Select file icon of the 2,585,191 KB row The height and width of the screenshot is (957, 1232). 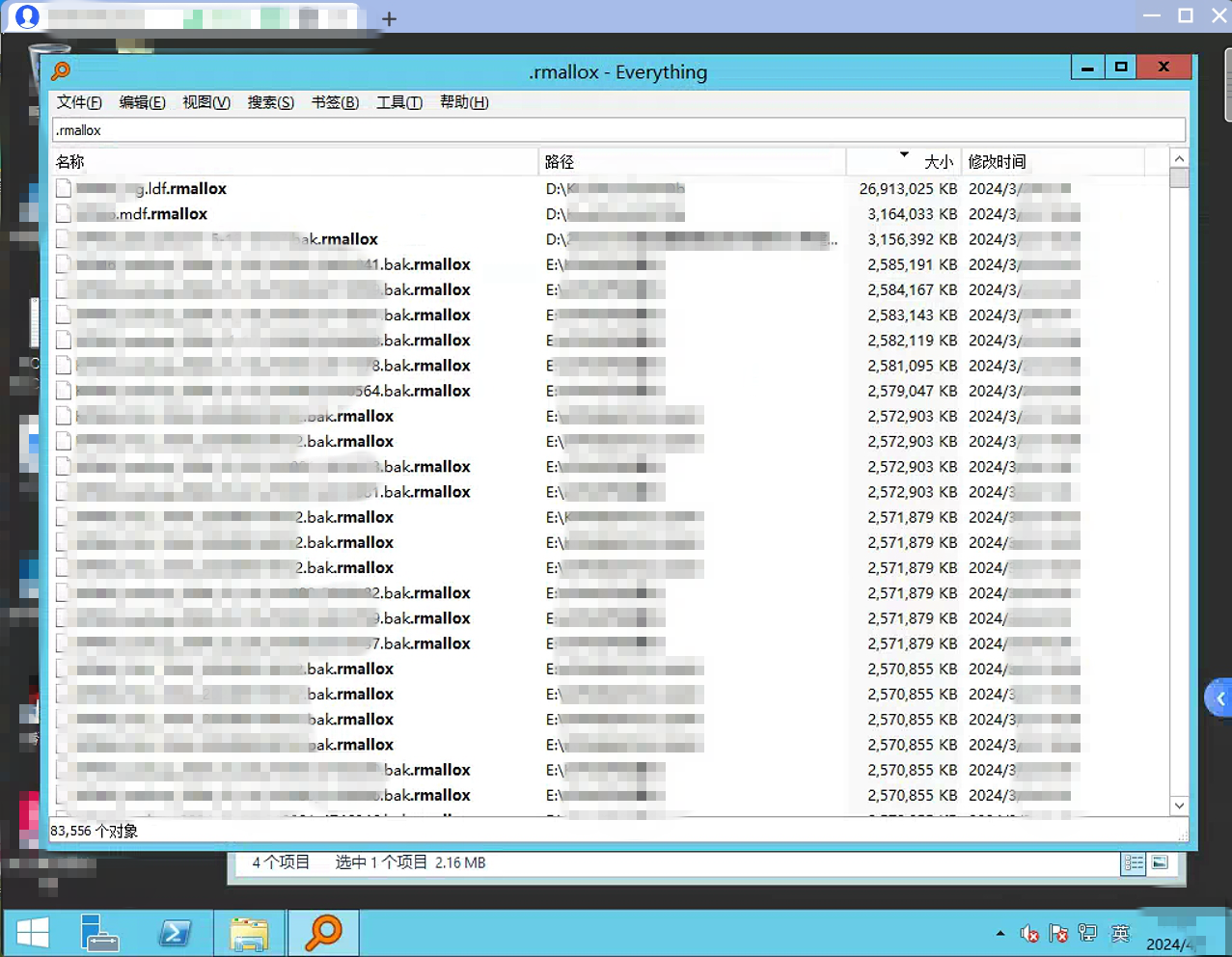(x=64, y=264)
